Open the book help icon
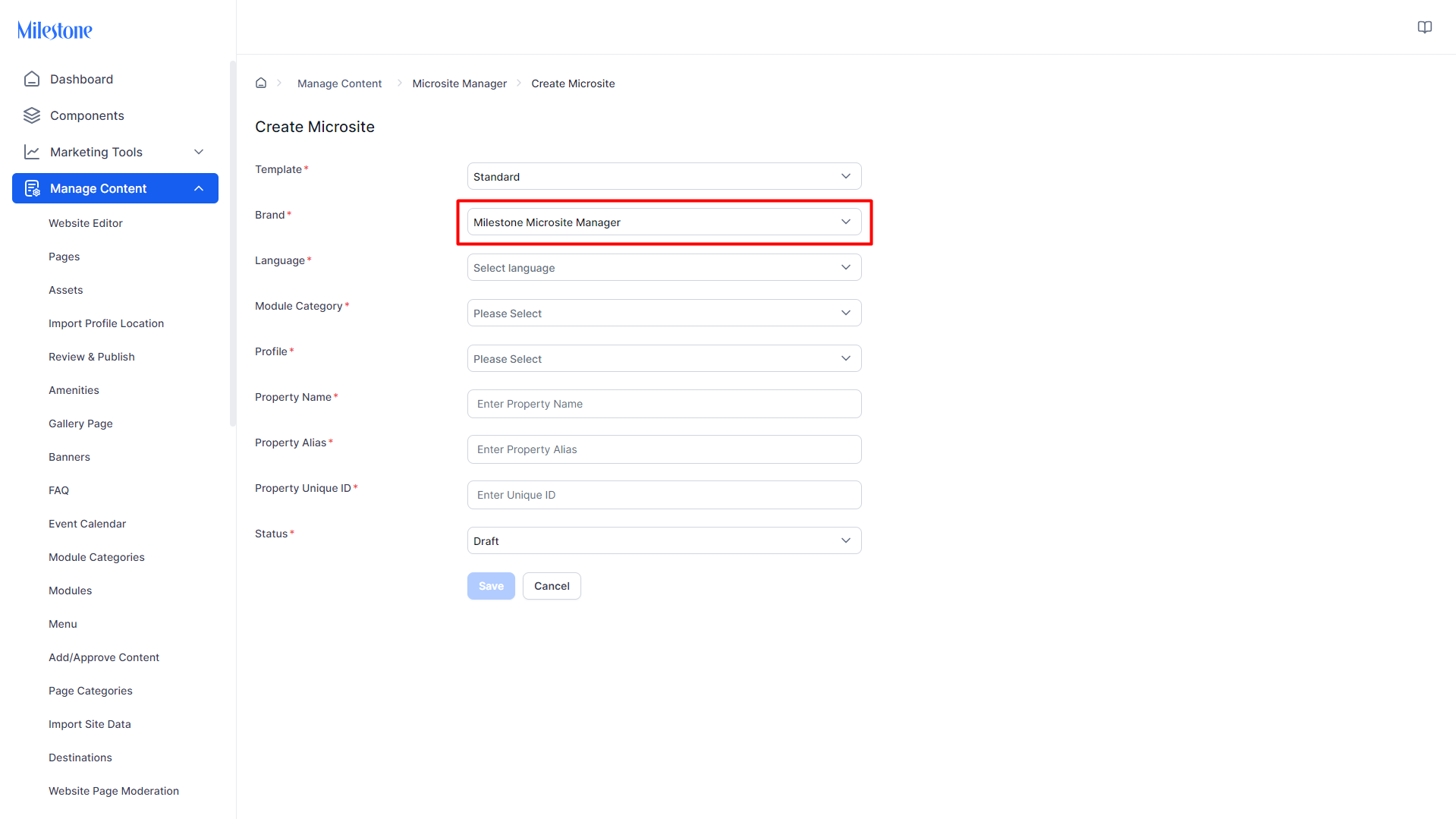Image resolution: width=1456 pixels, height=819 pixels. (x=1425, y=27)
